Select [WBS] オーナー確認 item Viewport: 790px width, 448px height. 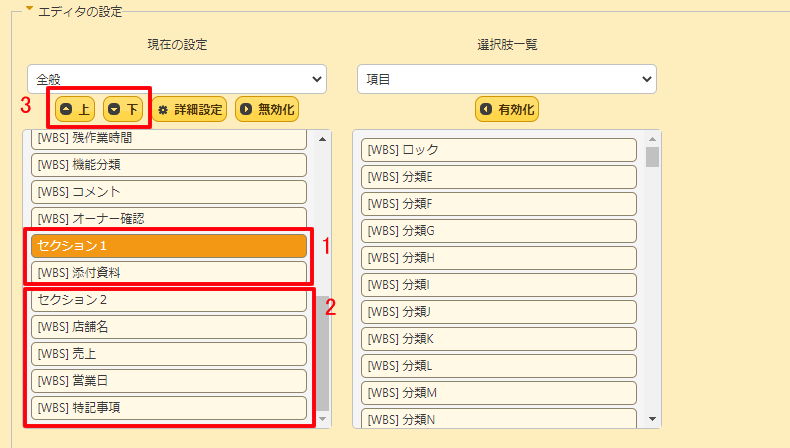[x=169, y=218]
